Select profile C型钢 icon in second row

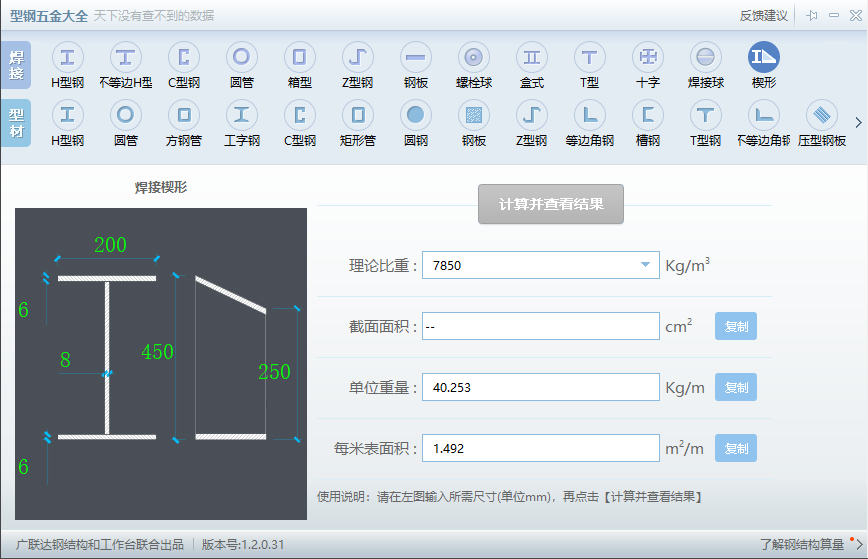[x=299, y=115]
